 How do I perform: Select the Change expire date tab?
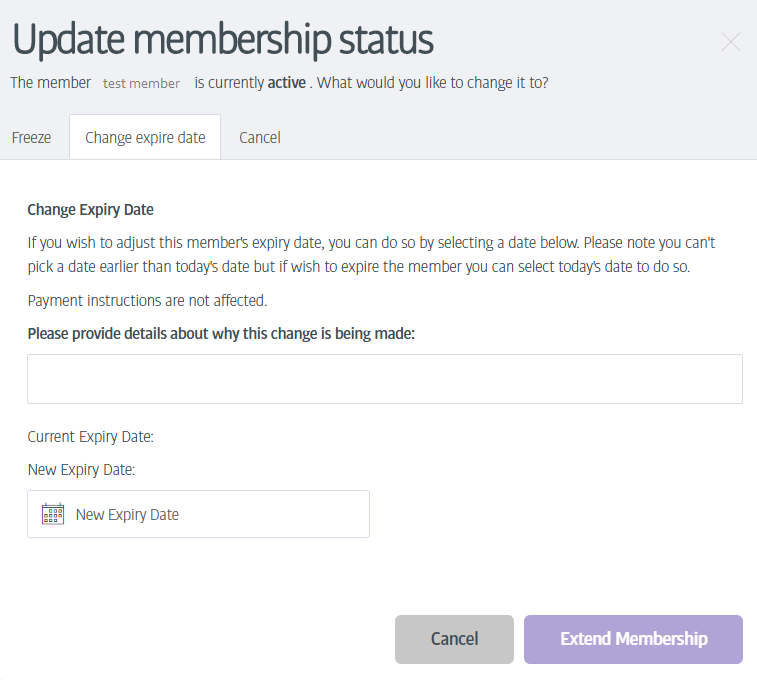tap(145, 138)
